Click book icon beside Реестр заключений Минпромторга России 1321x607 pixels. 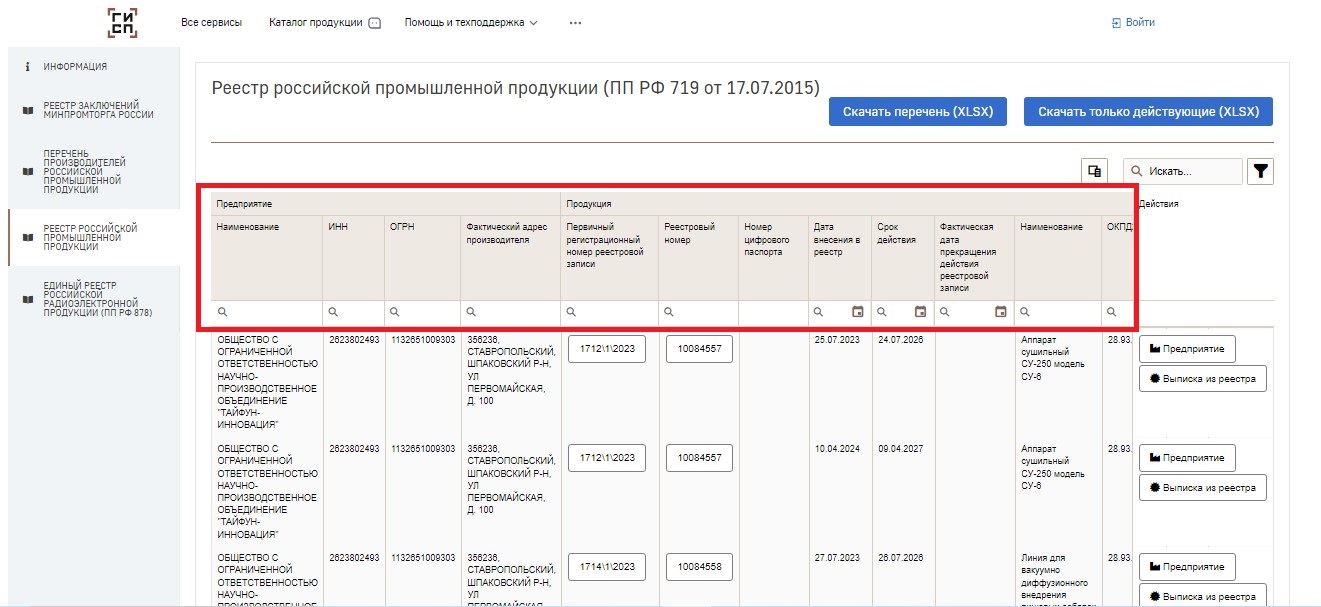pos(27,110)
